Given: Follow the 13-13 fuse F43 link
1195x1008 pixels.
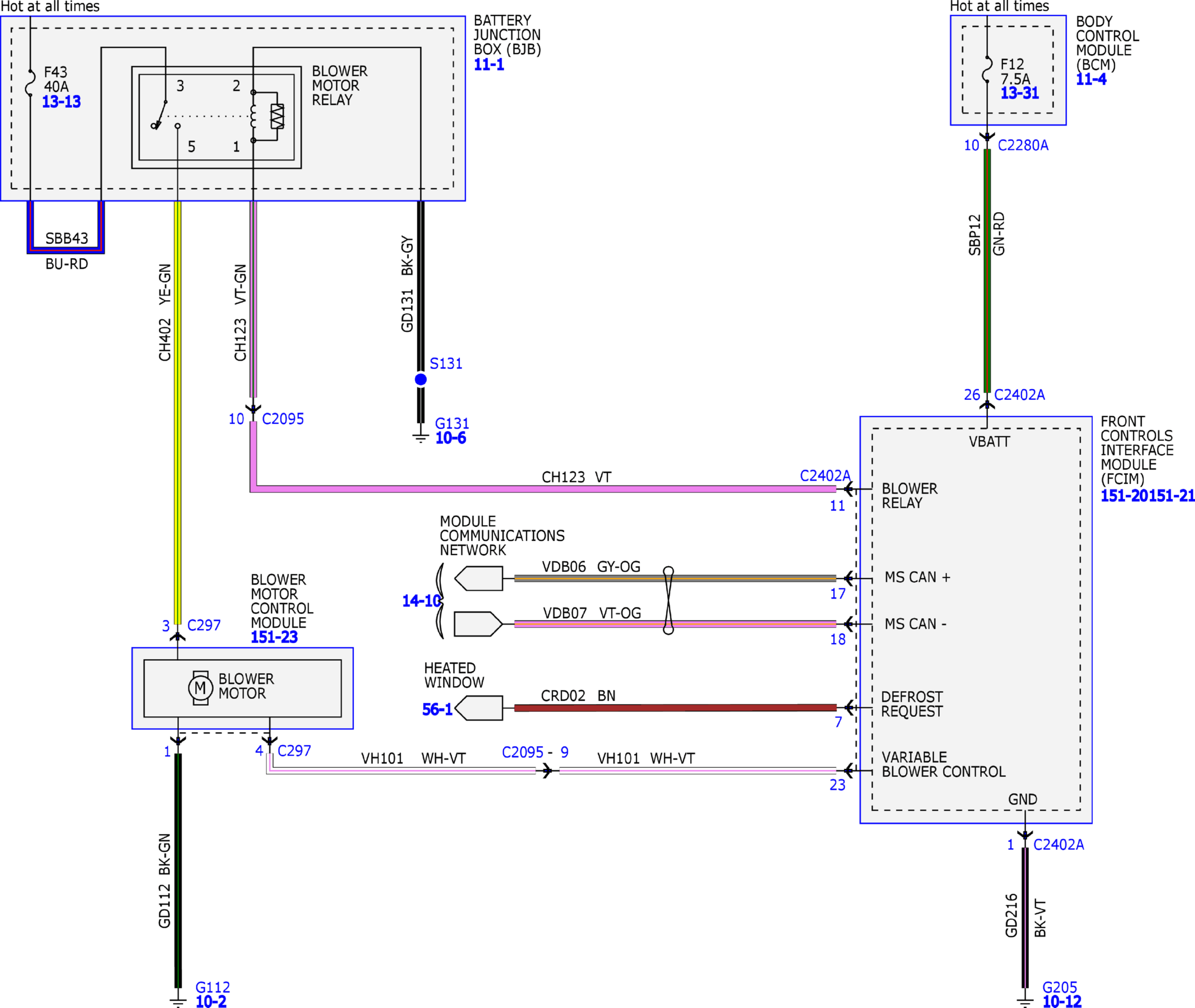Looking at the screenshot, I should (x=61, y=102).
